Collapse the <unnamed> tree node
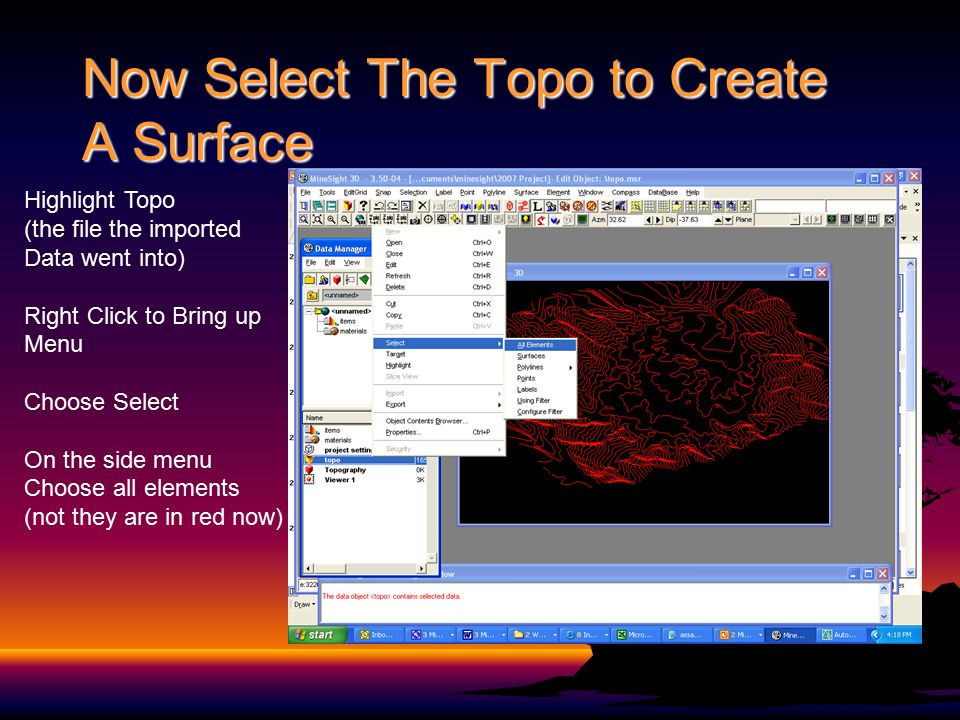Viewport: 960px width, 720px height. (x=308, y=311)
